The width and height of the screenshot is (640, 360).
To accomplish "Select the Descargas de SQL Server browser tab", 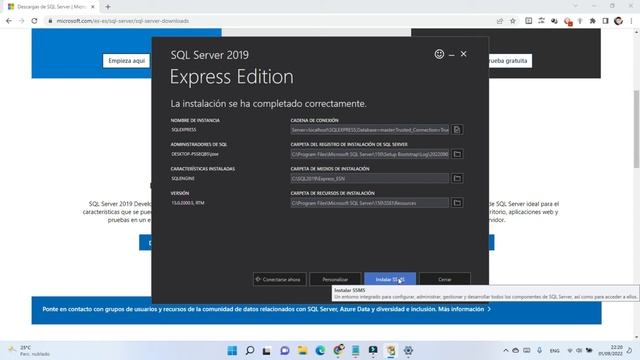I will pyautogui.click(x=51, y=7).
